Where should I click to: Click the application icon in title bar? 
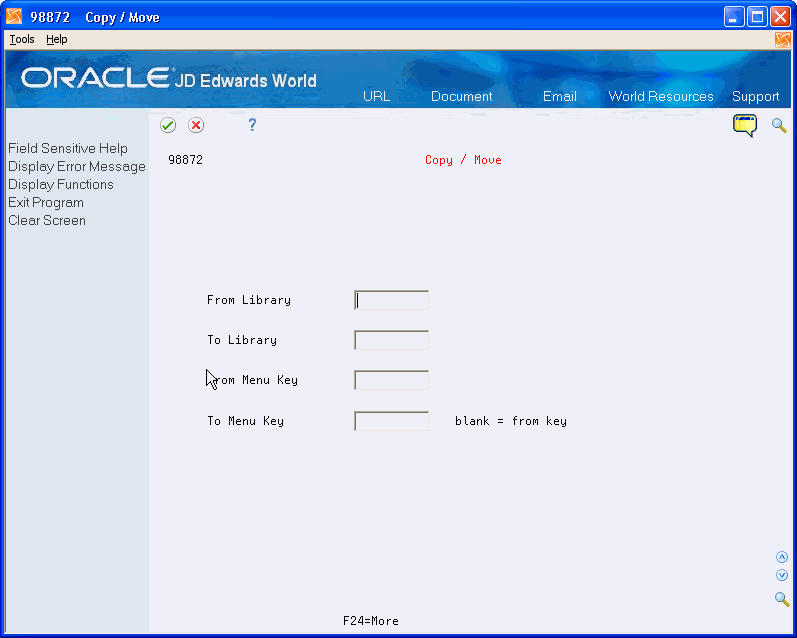point(14,17)
